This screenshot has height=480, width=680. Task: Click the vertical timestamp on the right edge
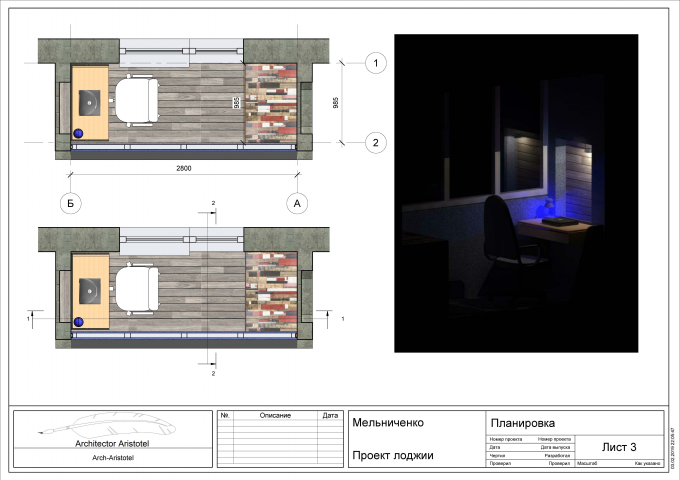tap(673, 448)
